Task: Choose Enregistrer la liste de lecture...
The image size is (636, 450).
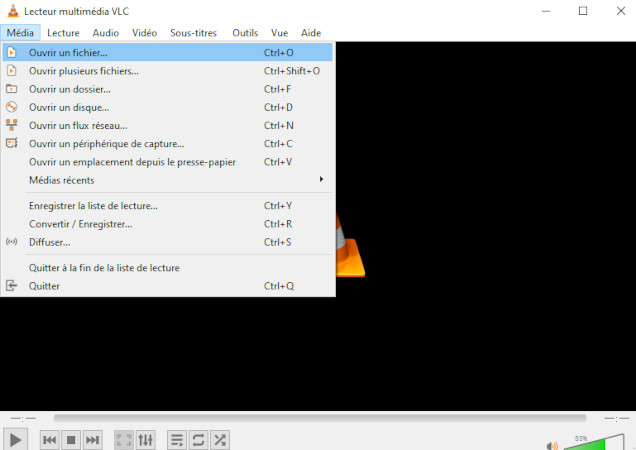Action: [168, 206]
